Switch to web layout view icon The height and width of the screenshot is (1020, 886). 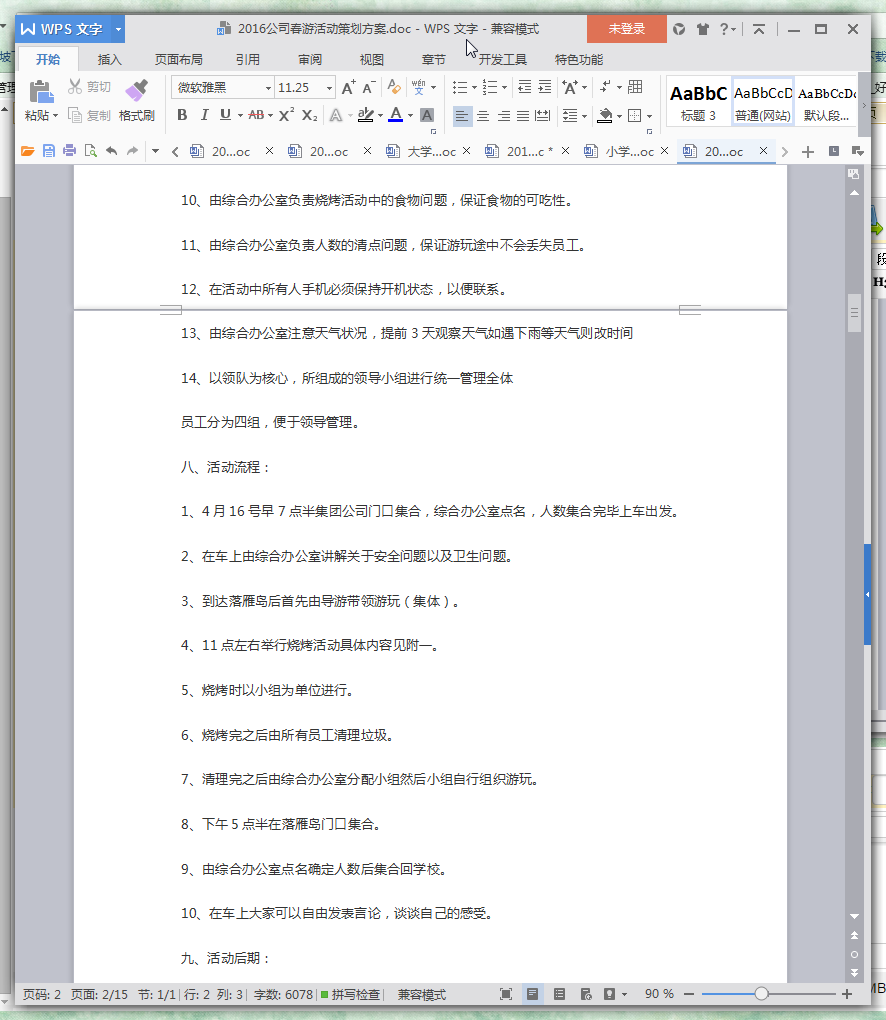point(585,994)
